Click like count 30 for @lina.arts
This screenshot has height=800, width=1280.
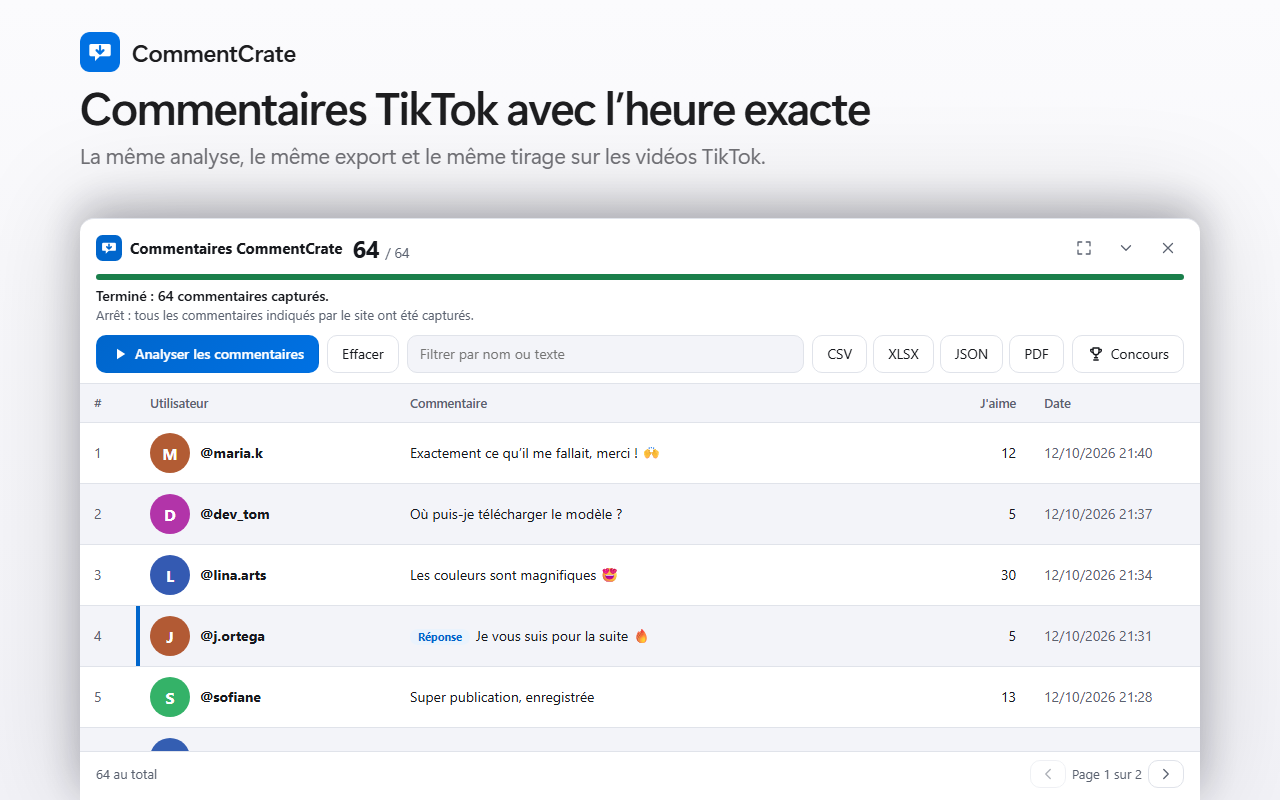coord(1008,575)
